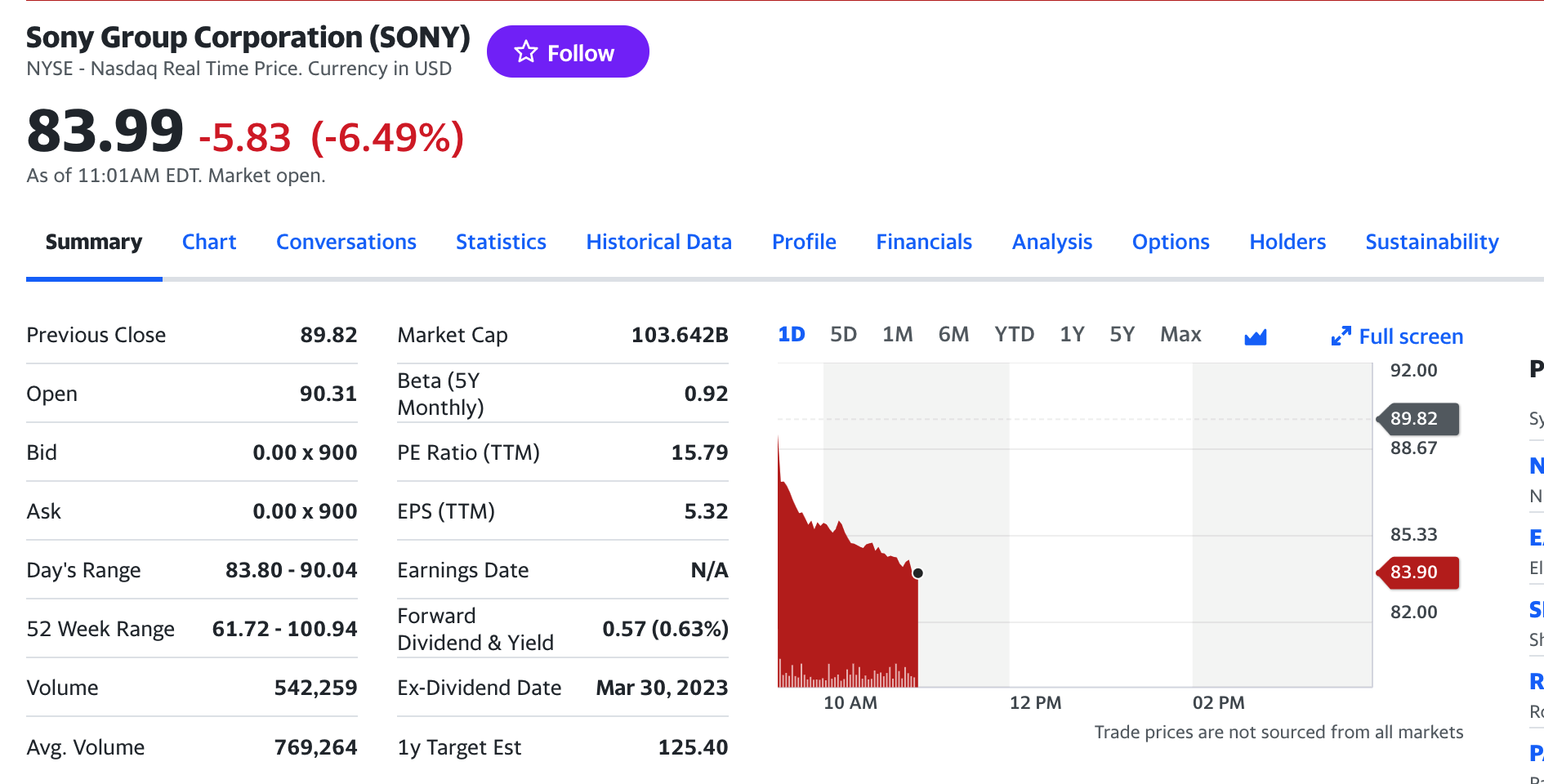Click the Bid value 0.00 x 900
This screenshot has height=784, width=1544.
coord(305,452)
